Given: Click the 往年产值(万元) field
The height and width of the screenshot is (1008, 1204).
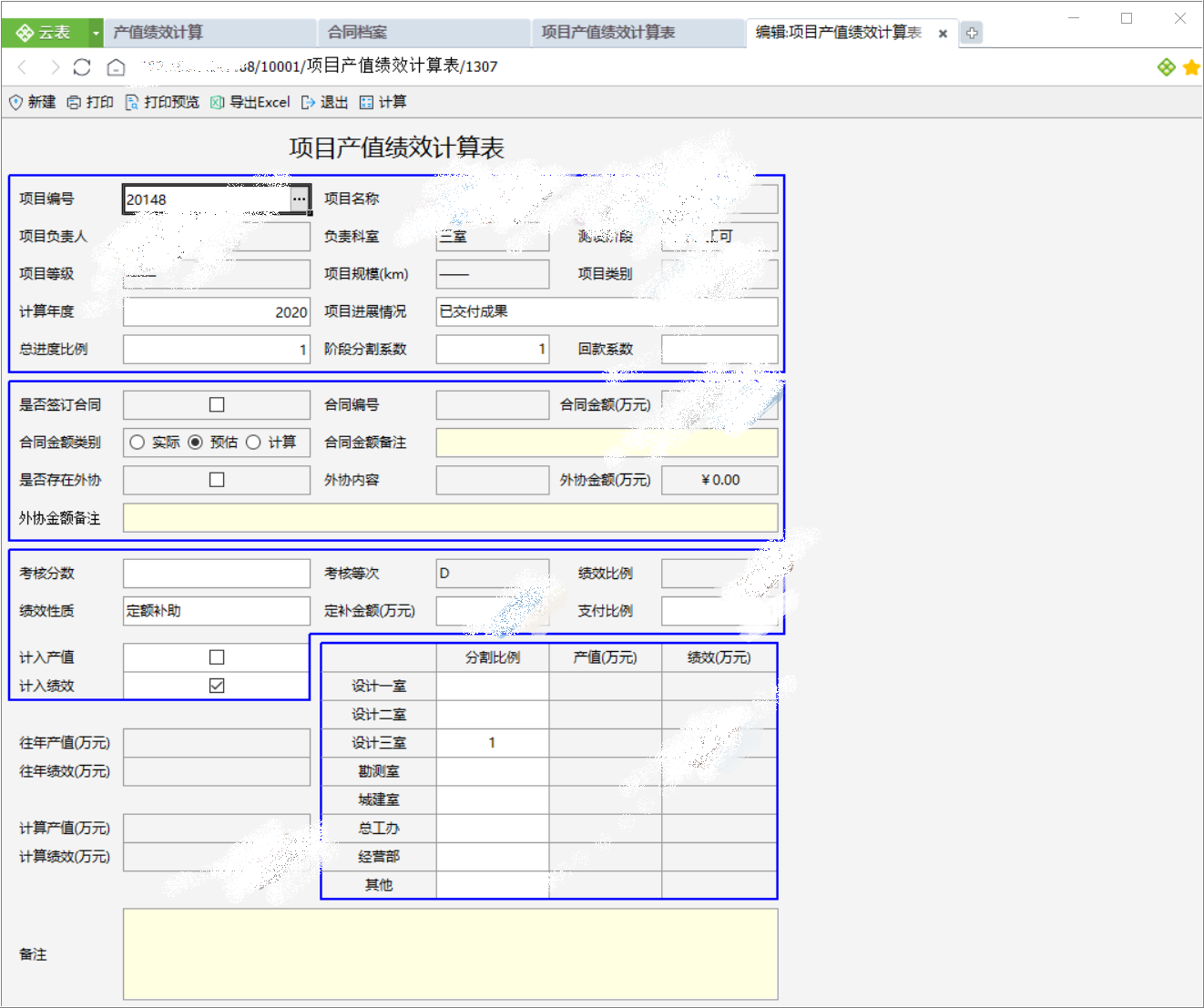Looking at the screenshot, I should [x=217, y=743].
